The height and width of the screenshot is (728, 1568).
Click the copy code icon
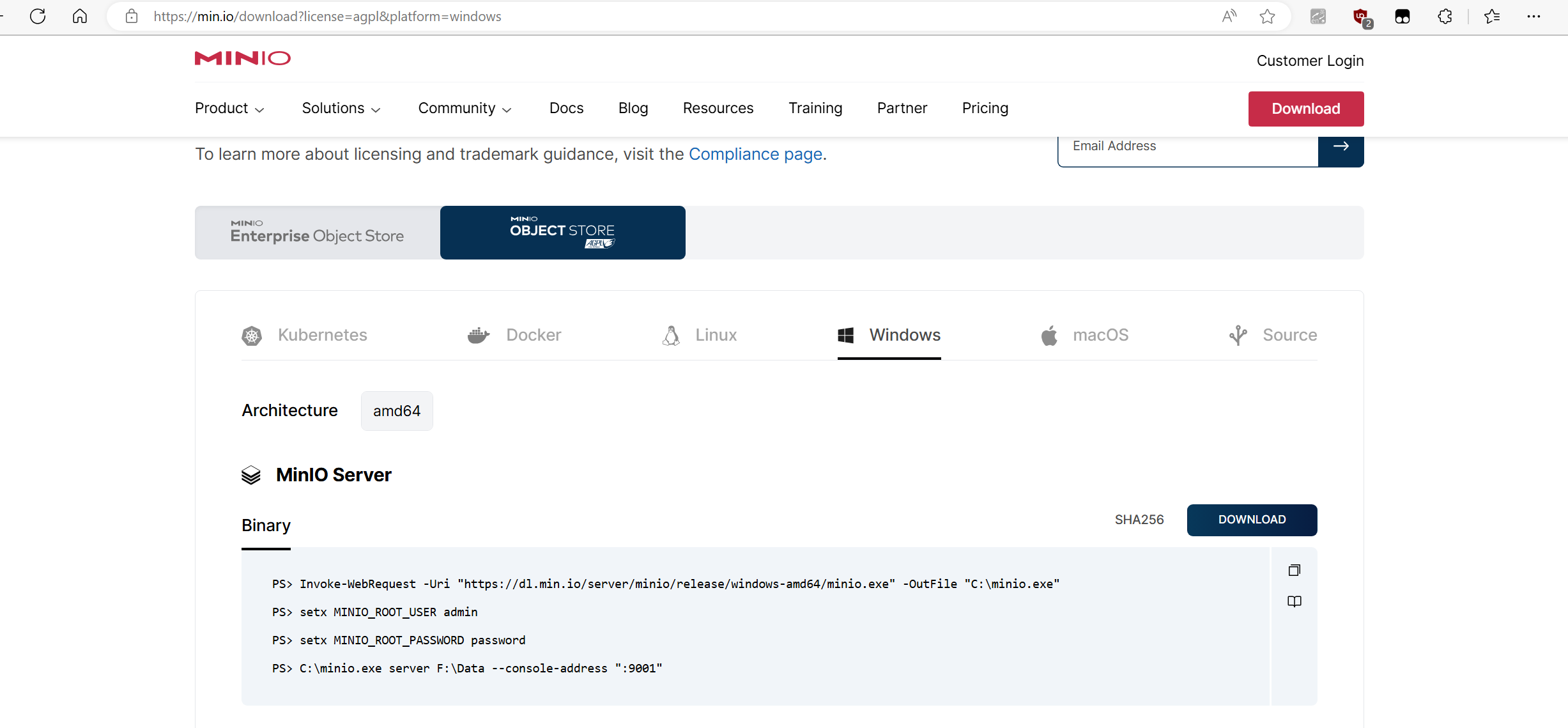pyautogui.click(x=1294, y=570)
